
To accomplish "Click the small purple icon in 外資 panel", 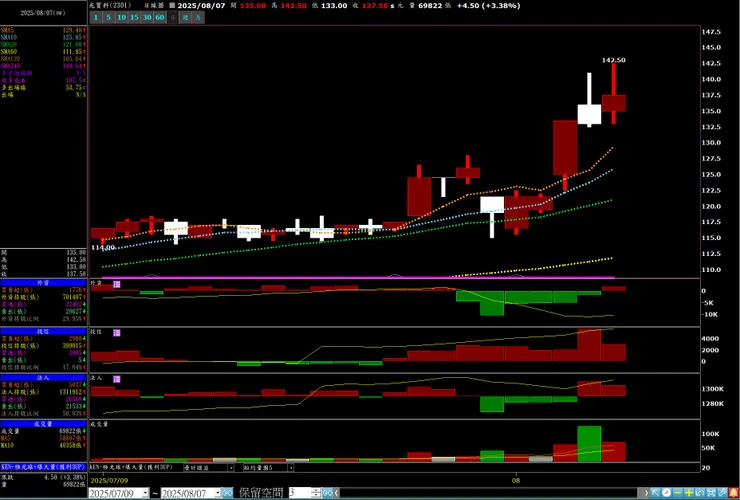I will 117,284.
